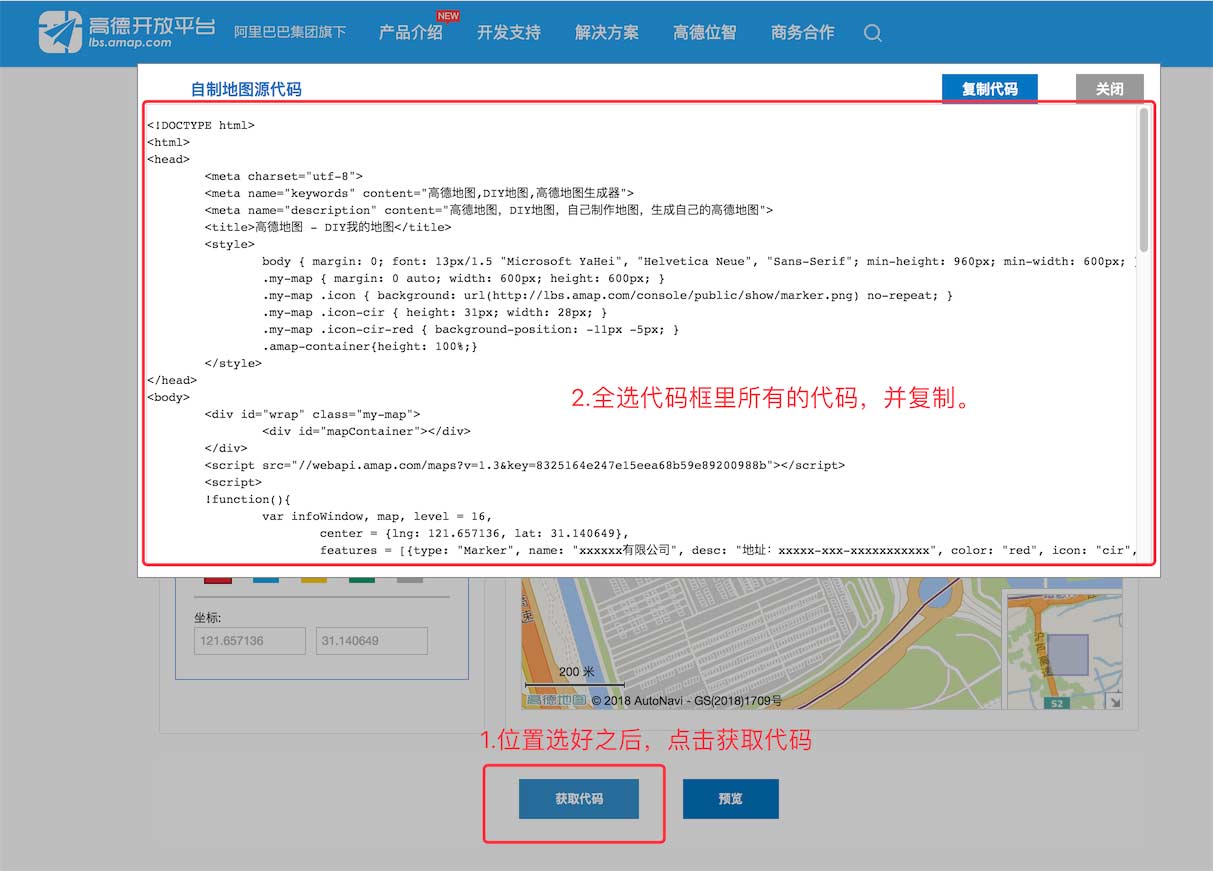The width and height of the screenshot is (1213, 871).
Task: Click the latitude field showing 31.140649
Action: (x=371, y=640)
